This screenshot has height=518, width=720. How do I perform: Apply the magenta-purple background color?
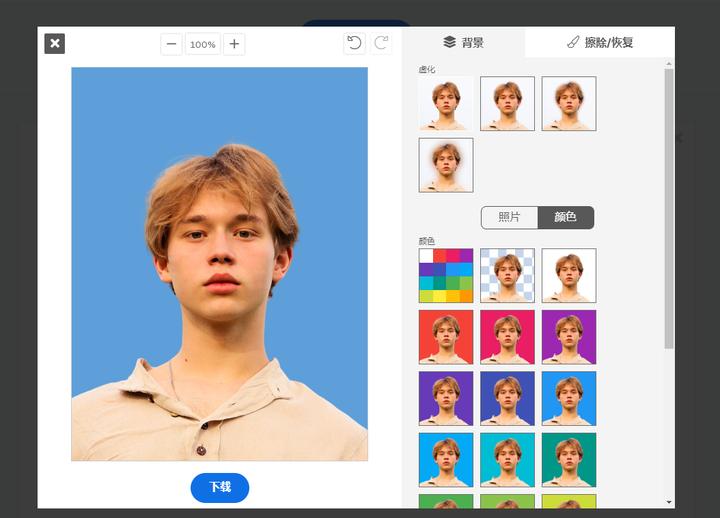pos(569,337)
